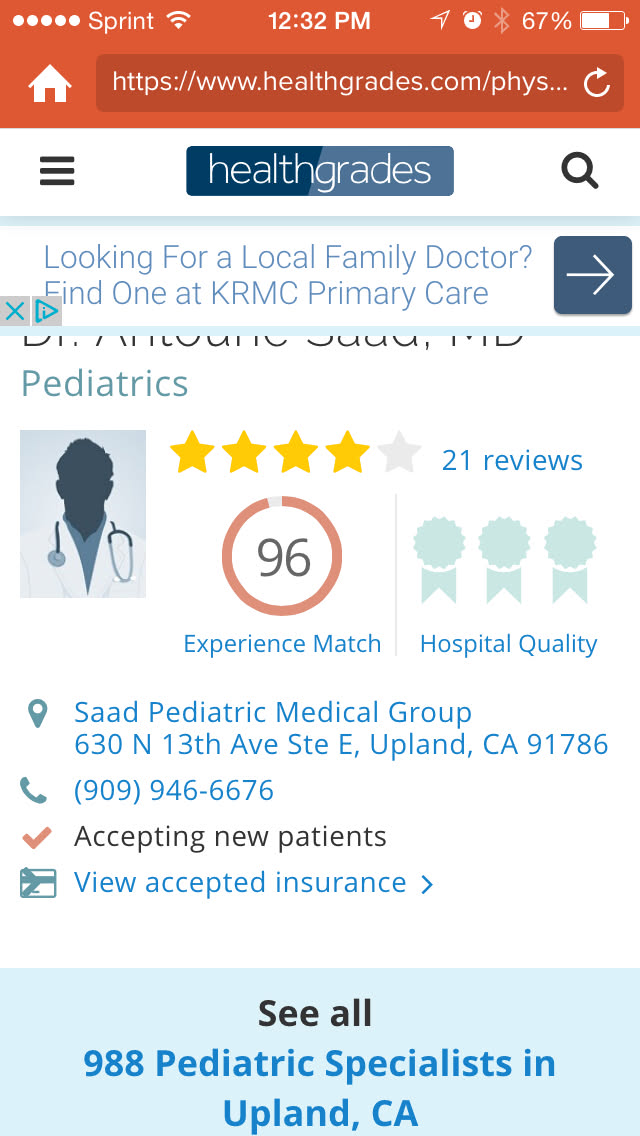The width and height of the screenshot is (640, 1136).
Task: Tap the Saad Pediatric Medical Group address
Action: [340, 729]
